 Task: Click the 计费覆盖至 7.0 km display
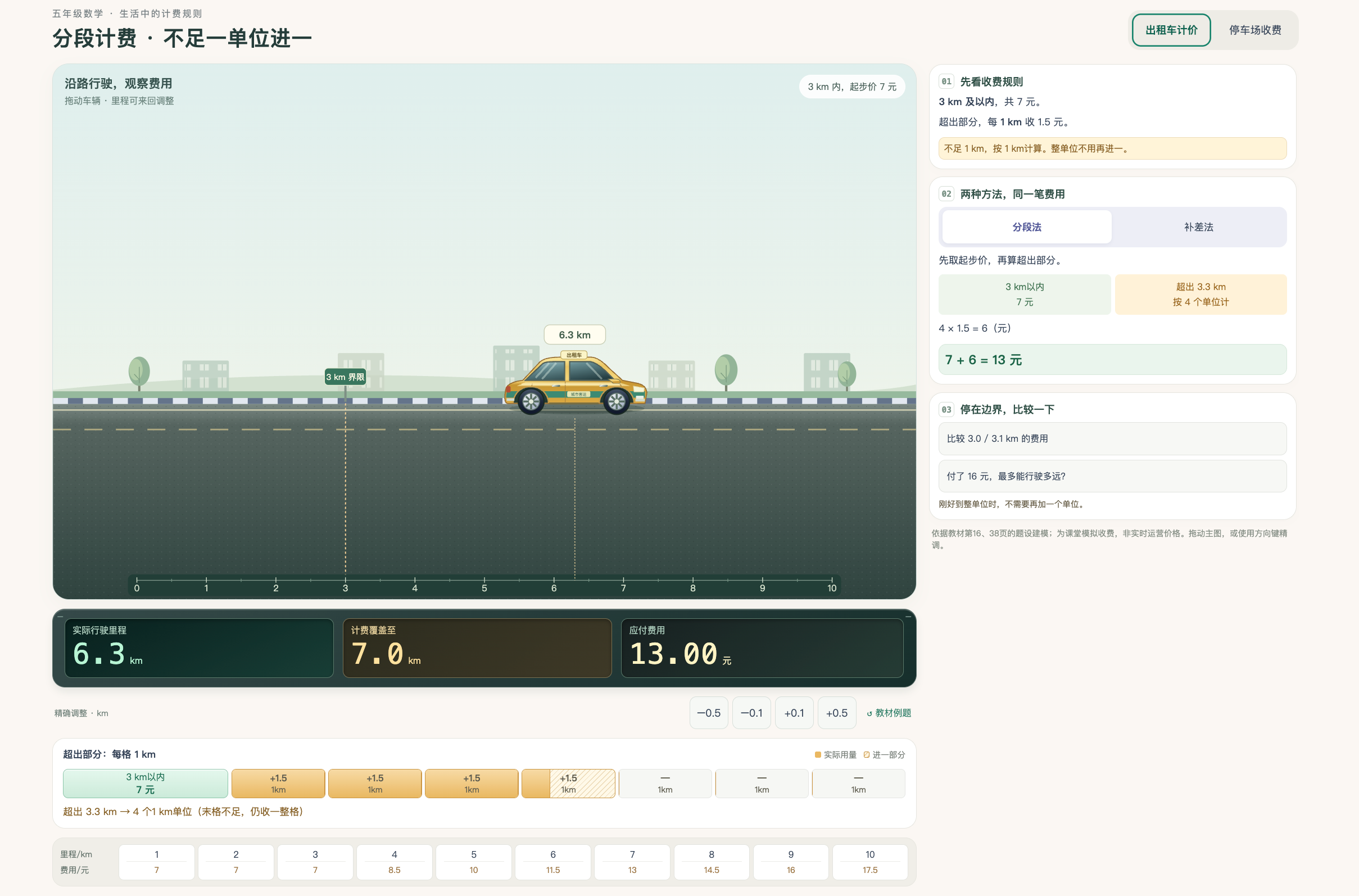[477, 648]
